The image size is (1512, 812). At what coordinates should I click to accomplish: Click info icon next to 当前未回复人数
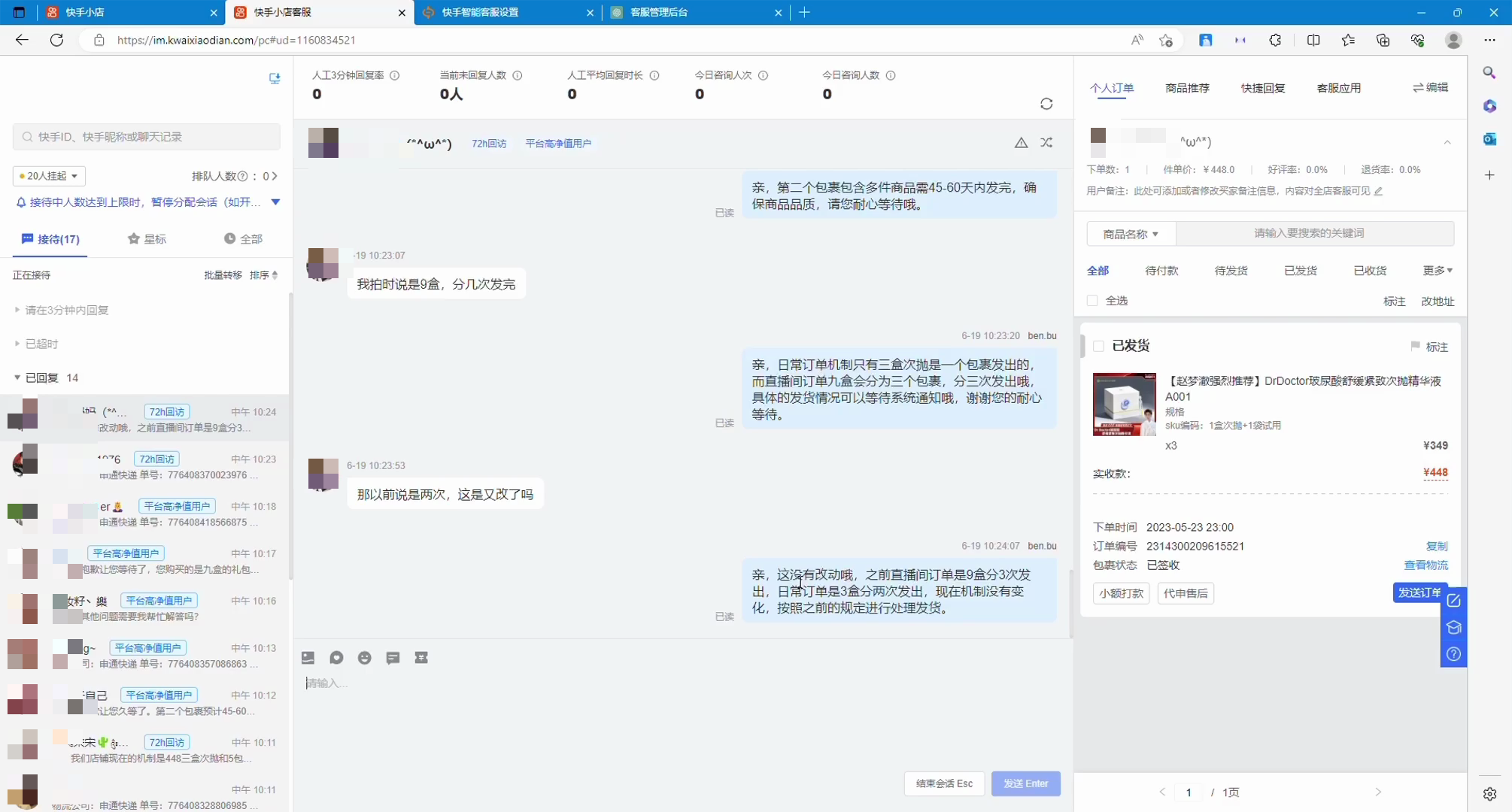click(518, 75)
